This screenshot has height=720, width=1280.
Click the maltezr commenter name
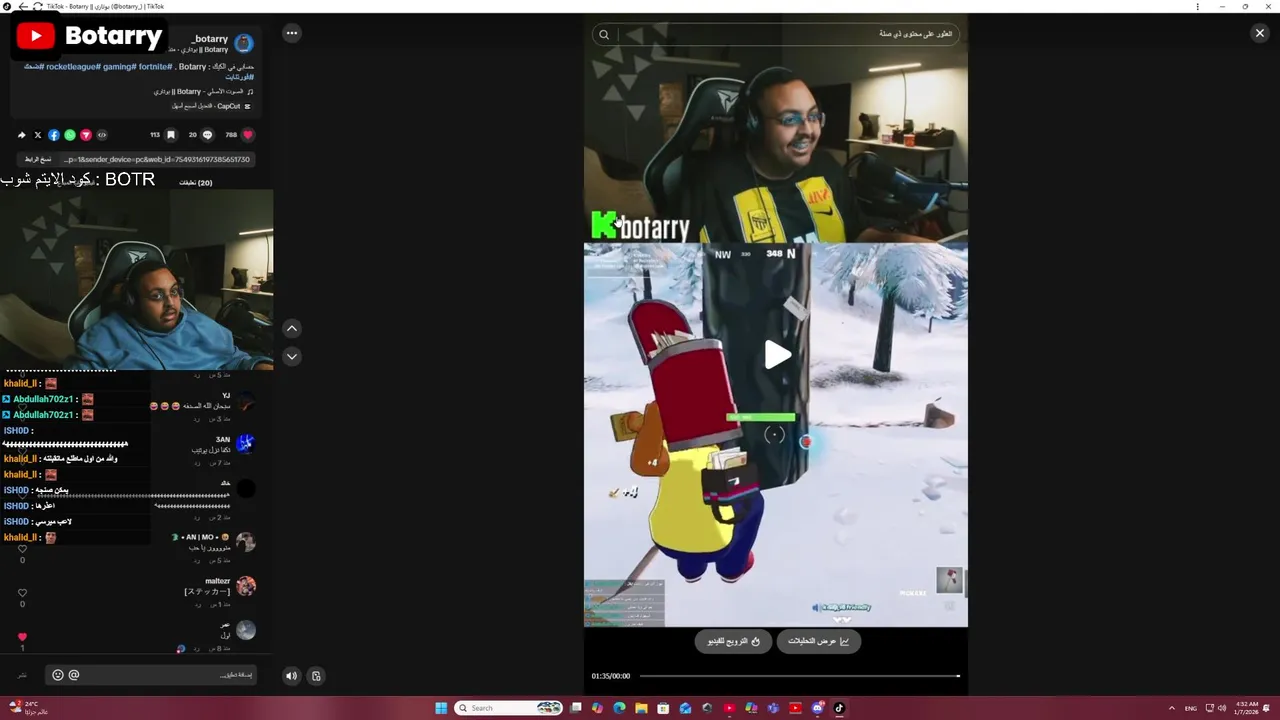217,581
